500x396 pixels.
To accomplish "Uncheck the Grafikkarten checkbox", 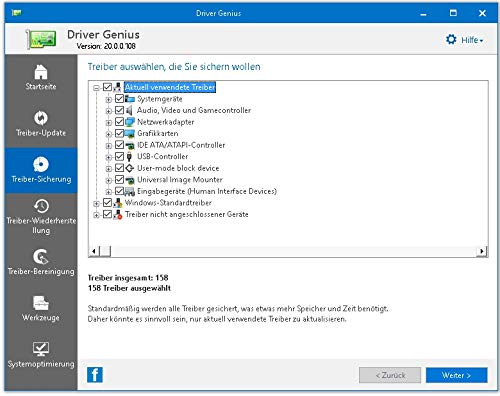I will tap(120, 133).
